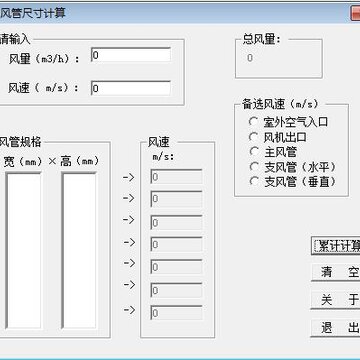Click the 清空 button
360x360 pixels.
pyautogui.click(x=336, y=273)
